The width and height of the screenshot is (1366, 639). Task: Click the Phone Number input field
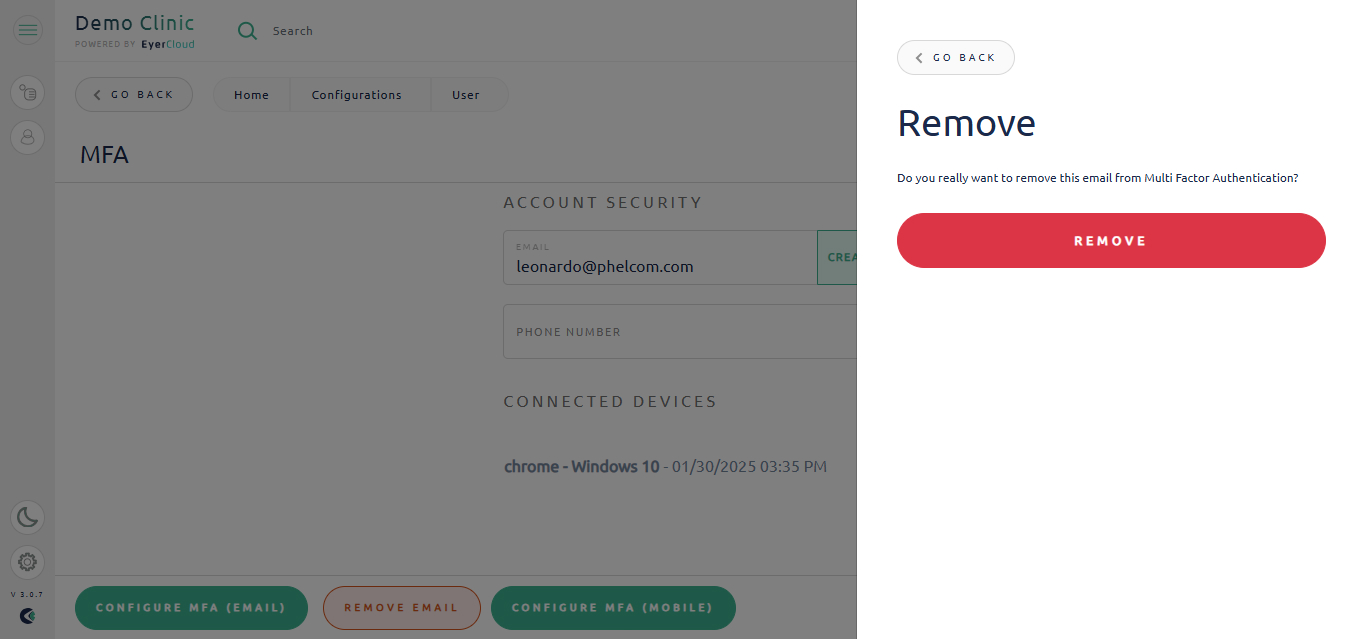pyautogui.click(x=680, y=332)
